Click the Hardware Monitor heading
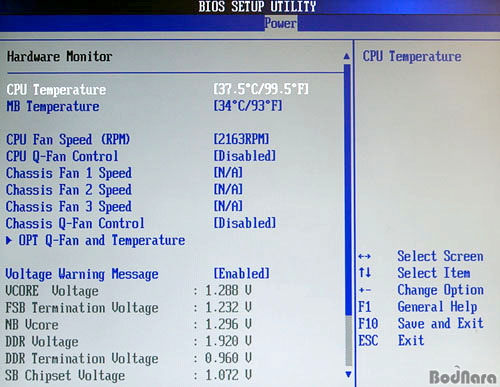This screenshot has width=500, height=387. [60, 56]
